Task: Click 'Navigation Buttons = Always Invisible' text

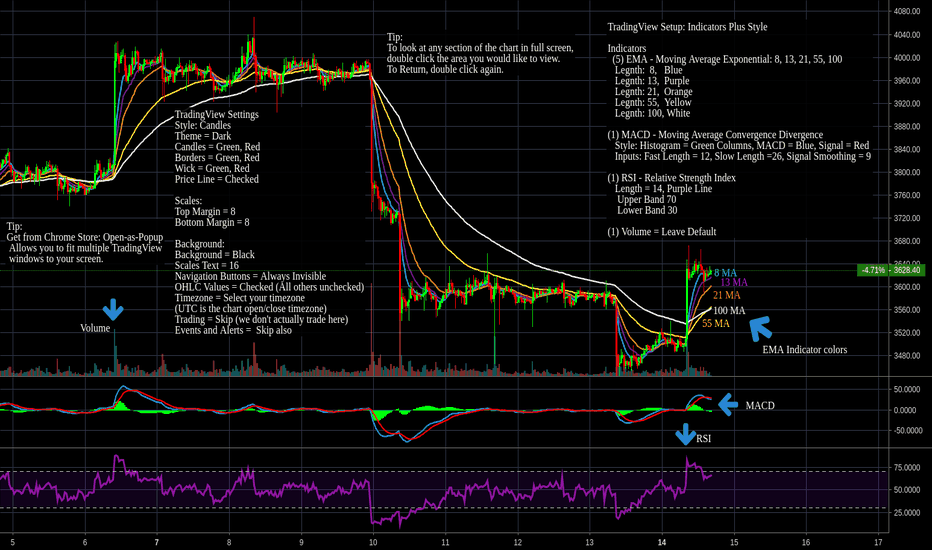Action: click(250, 276)
